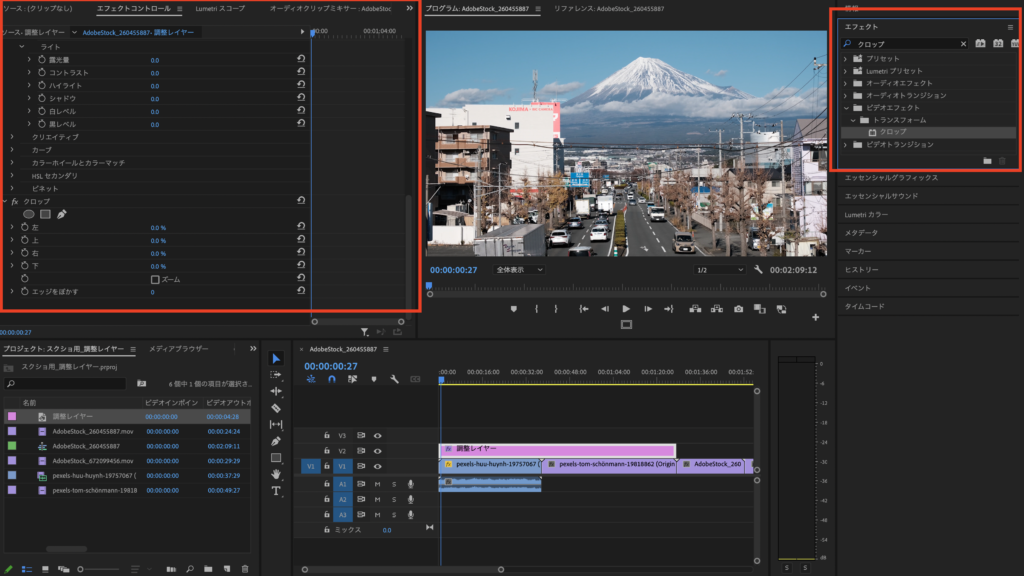1024x576 pixels.
Task: Hide track V2 with its eye icon
Action: point(378,451)
